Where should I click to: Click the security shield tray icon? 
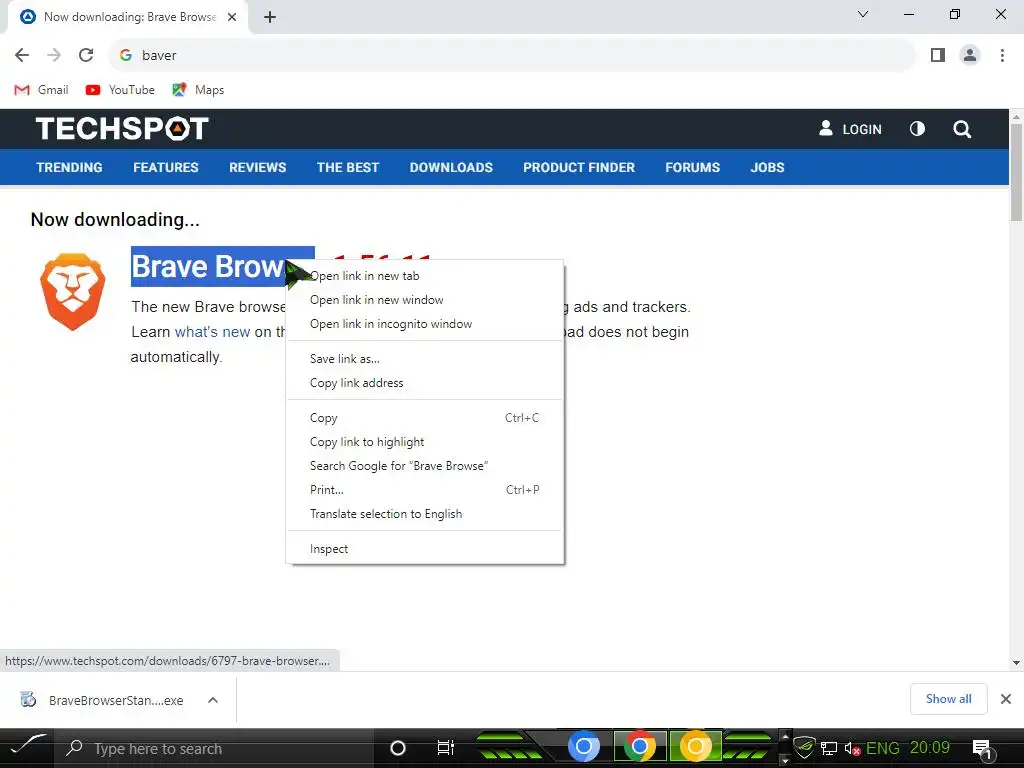pyautogui.click(x=804, y=747)
